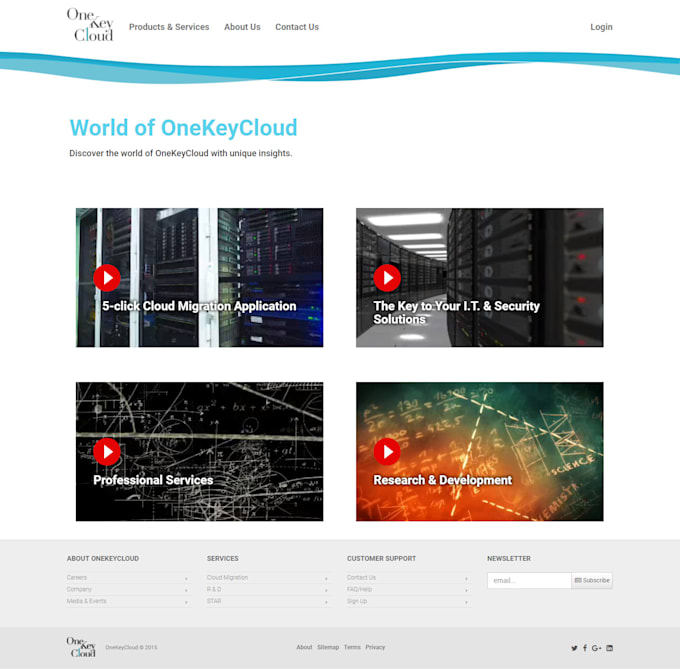This screenshot has height=669, width=680.
Task: Play the Professional Services video
Action: [x=107, y=452]
